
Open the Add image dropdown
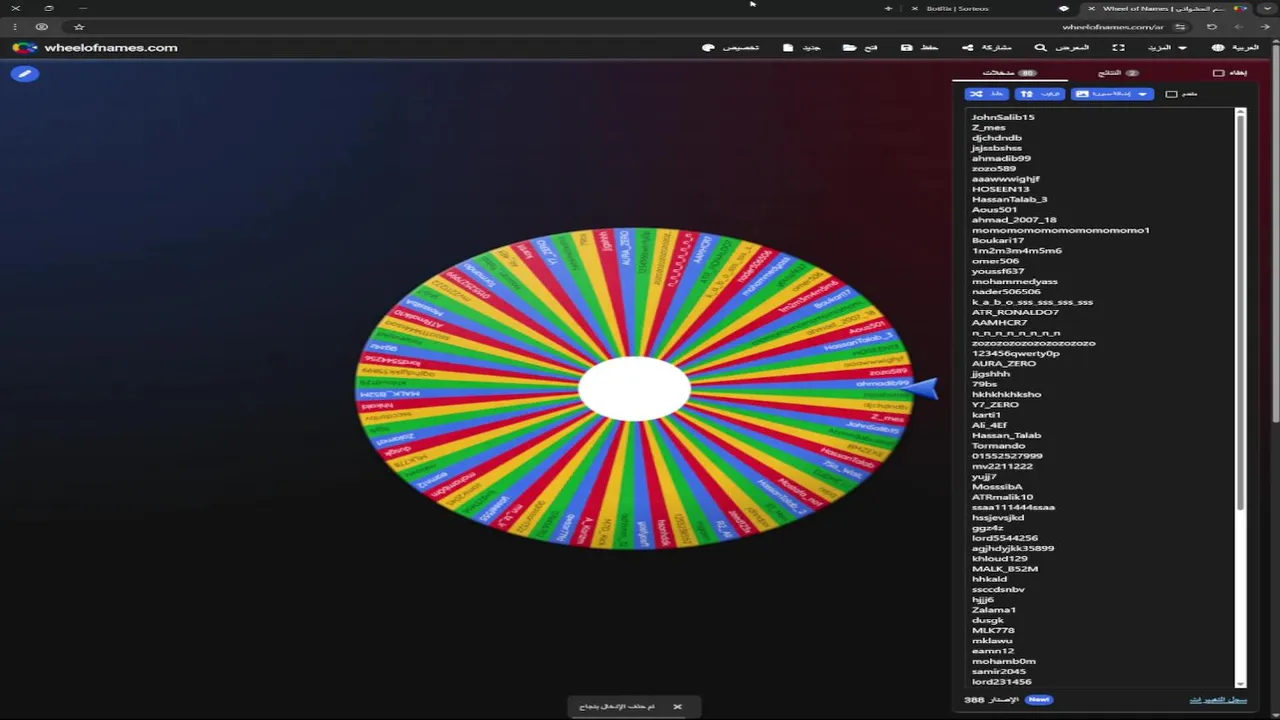pyautogui.click(x=1112, y=94)
